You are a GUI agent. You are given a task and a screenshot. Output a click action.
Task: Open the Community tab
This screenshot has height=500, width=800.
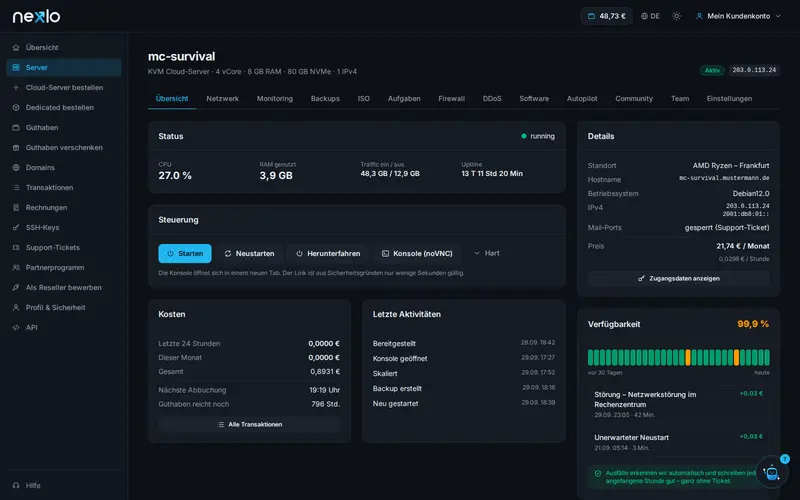tap(634, 98)
